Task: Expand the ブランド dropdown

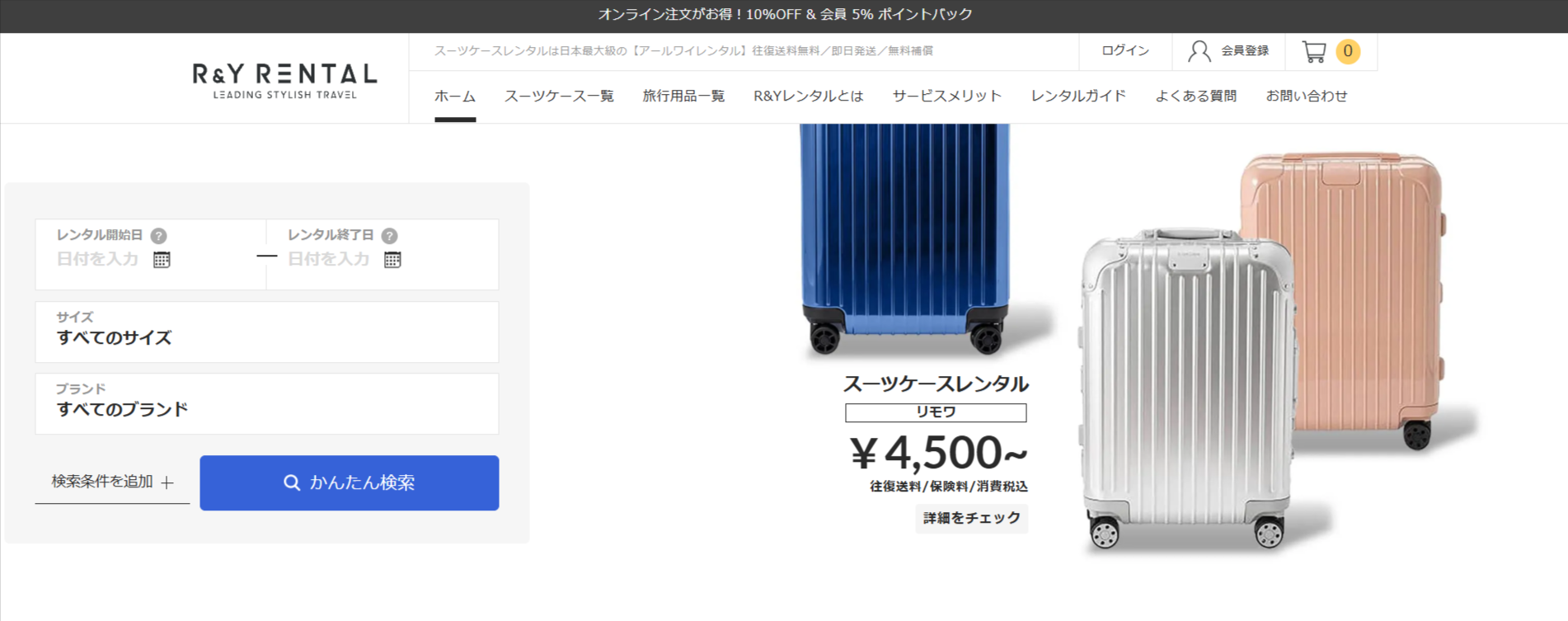Action: point(267,404)
